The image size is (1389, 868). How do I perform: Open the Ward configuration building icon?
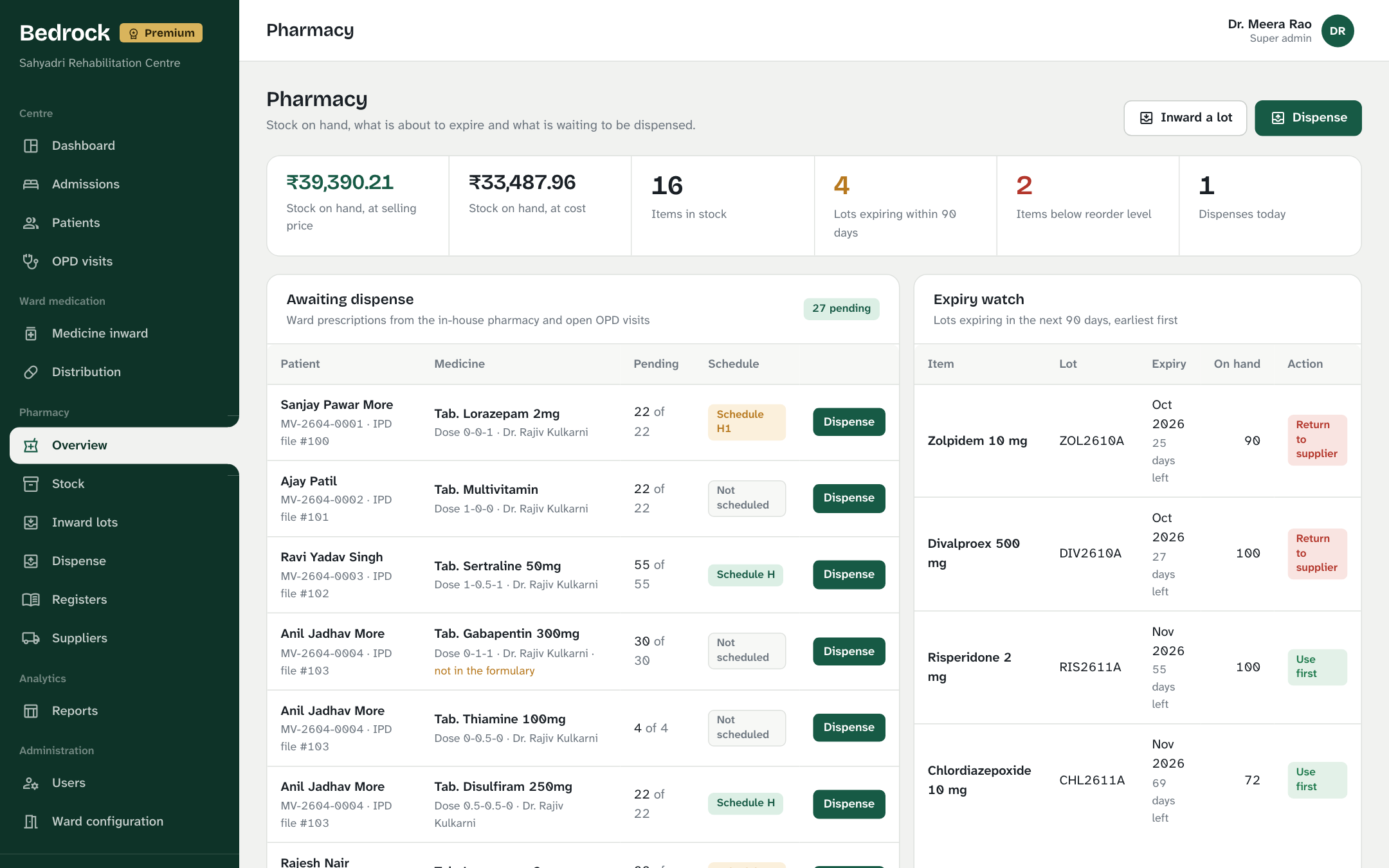point(31,822)
